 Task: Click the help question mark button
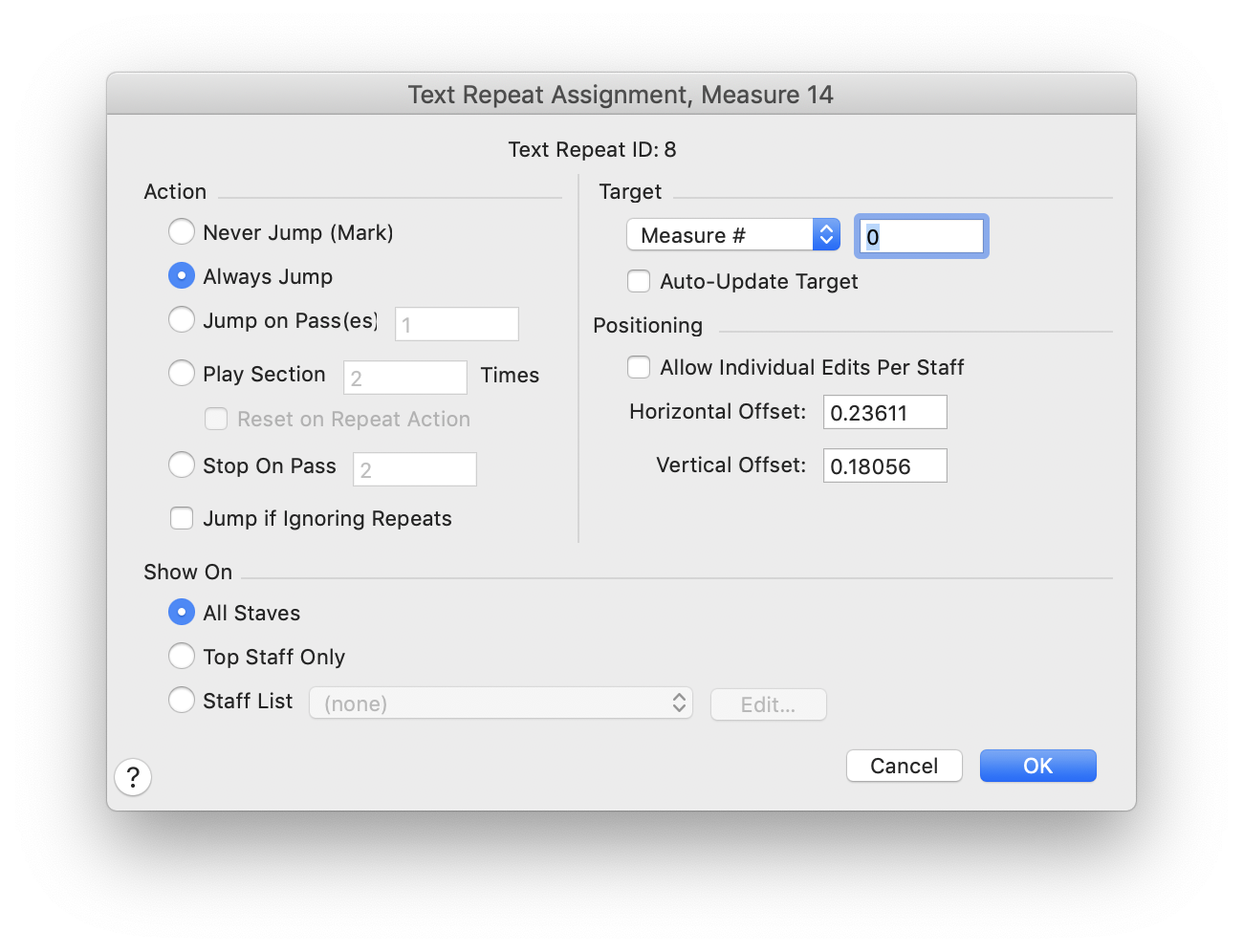[133, 777]
